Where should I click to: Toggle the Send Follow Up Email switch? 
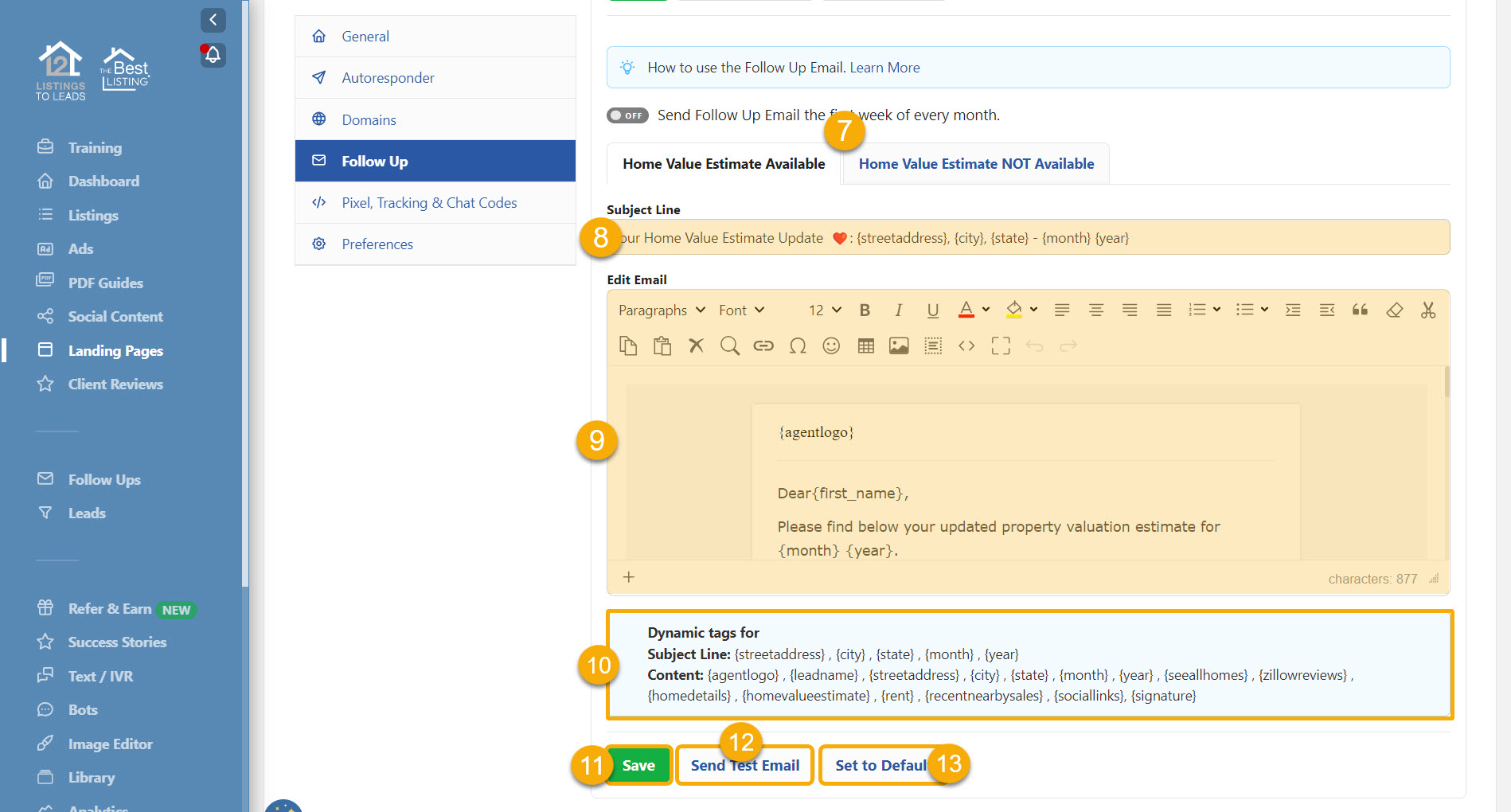tap(627, 115)
